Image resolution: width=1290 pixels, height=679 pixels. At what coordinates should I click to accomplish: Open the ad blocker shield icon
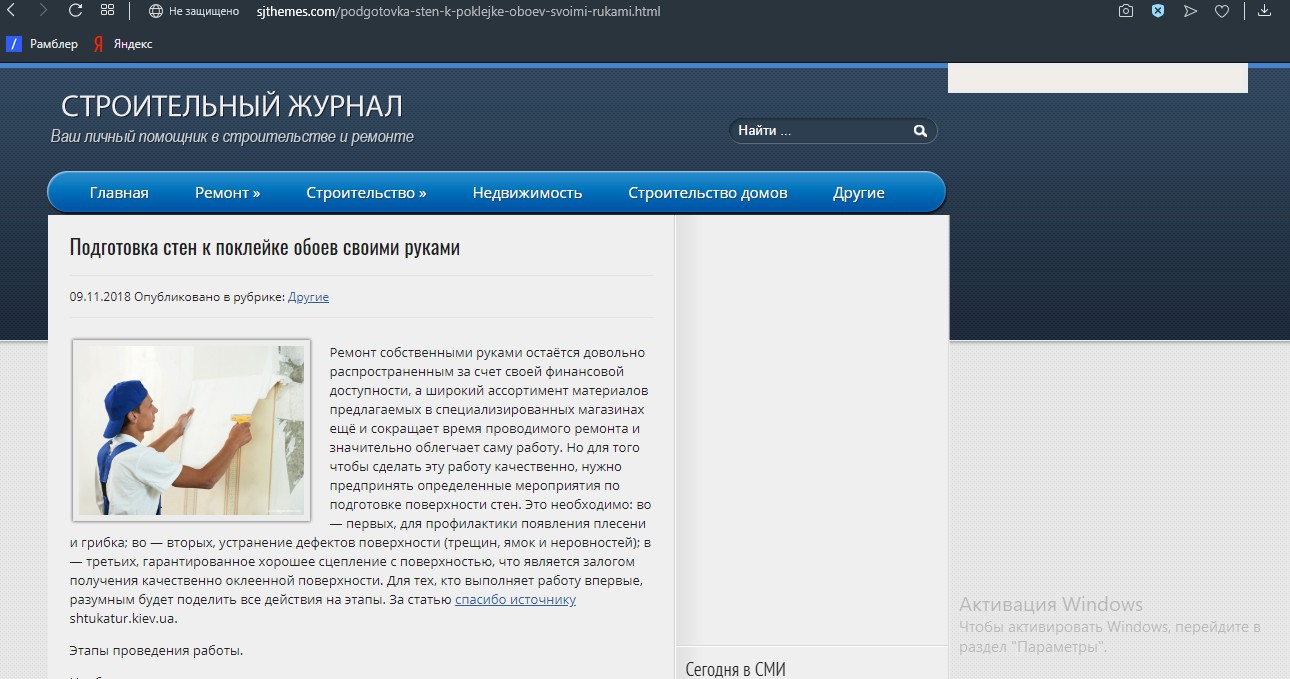1158,11
